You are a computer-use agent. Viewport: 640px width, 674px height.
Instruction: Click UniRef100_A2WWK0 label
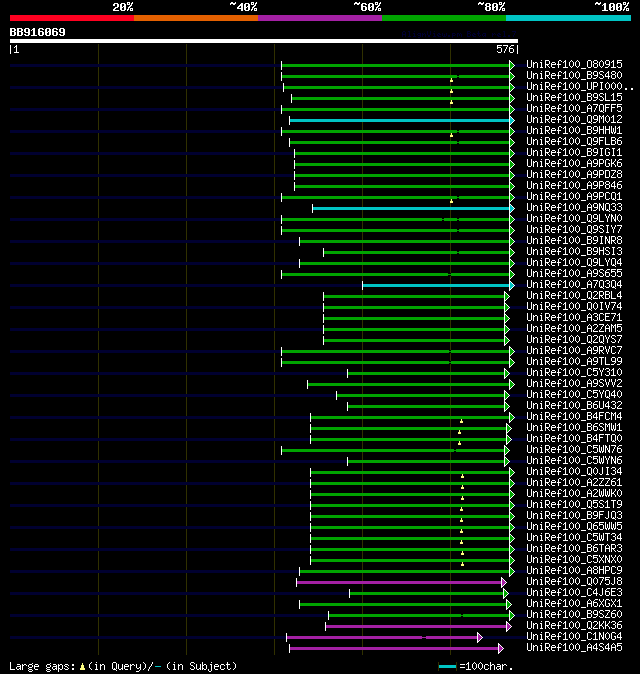click(574, 493)
